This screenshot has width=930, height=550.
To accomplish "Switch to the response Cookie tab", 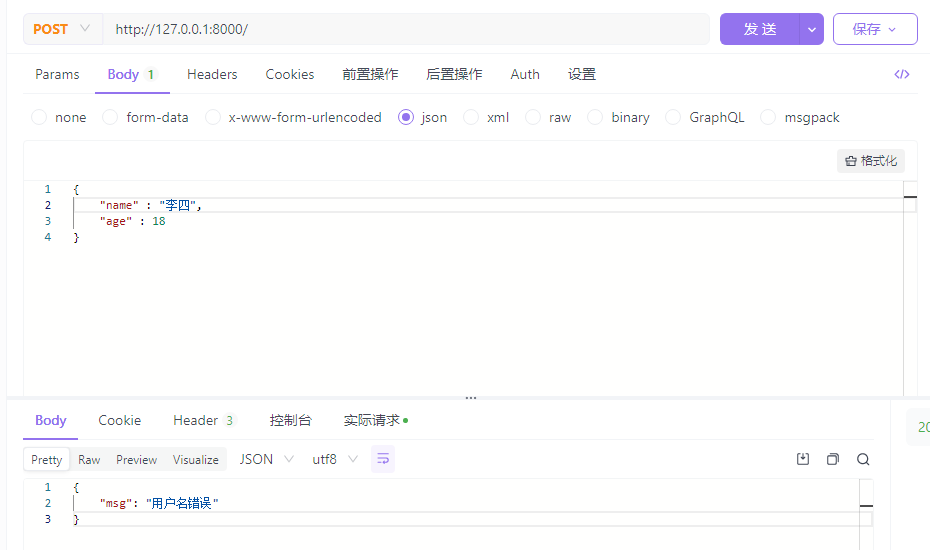I will coord(119,421).
